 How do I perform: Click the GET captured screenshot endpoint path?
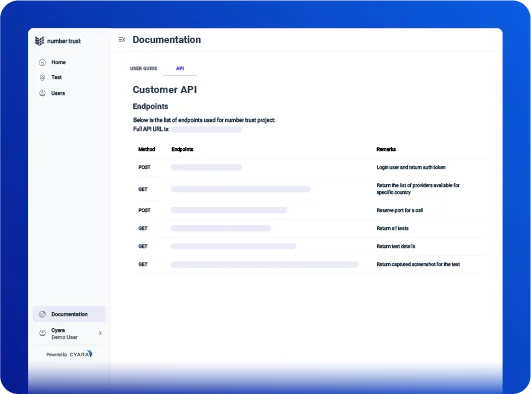(x=264, y=264)
